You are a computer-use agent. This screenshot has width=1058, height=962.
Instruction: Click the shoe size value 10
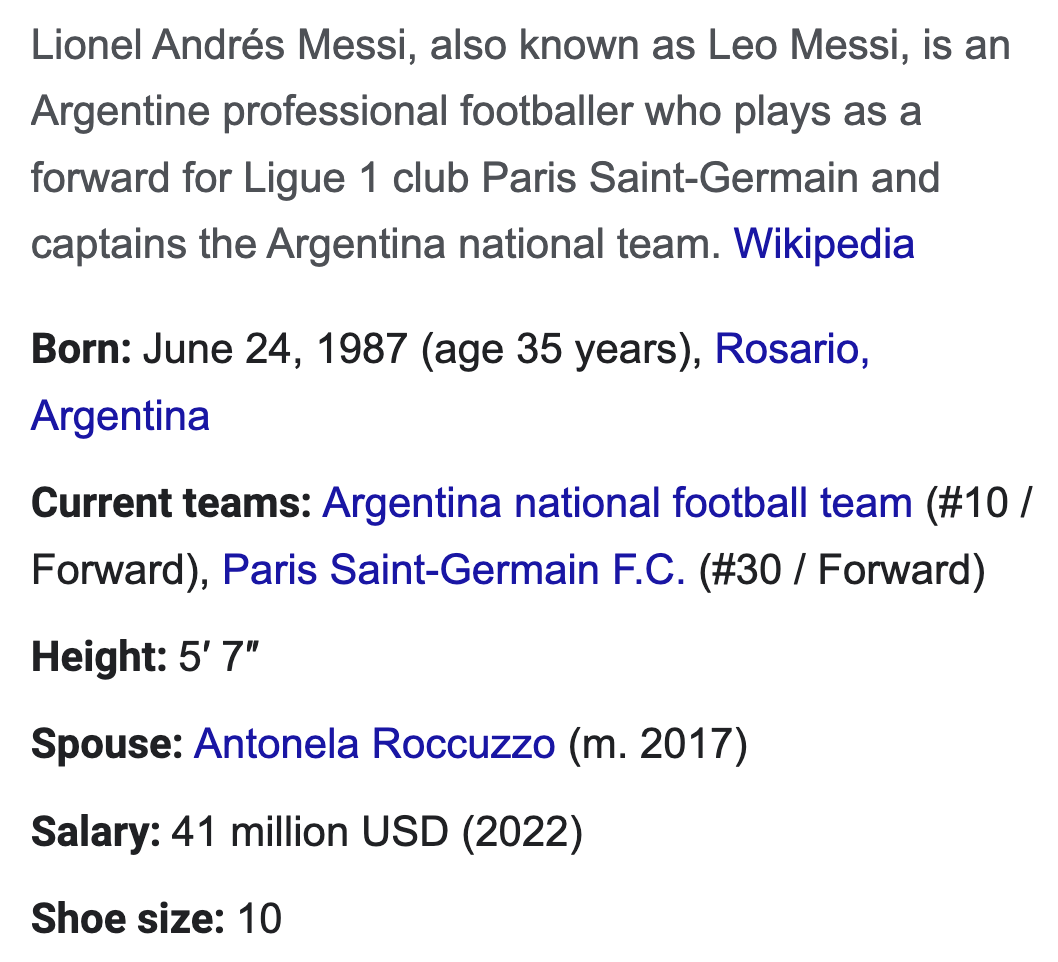pyautogui.click(x=260, y=919)
